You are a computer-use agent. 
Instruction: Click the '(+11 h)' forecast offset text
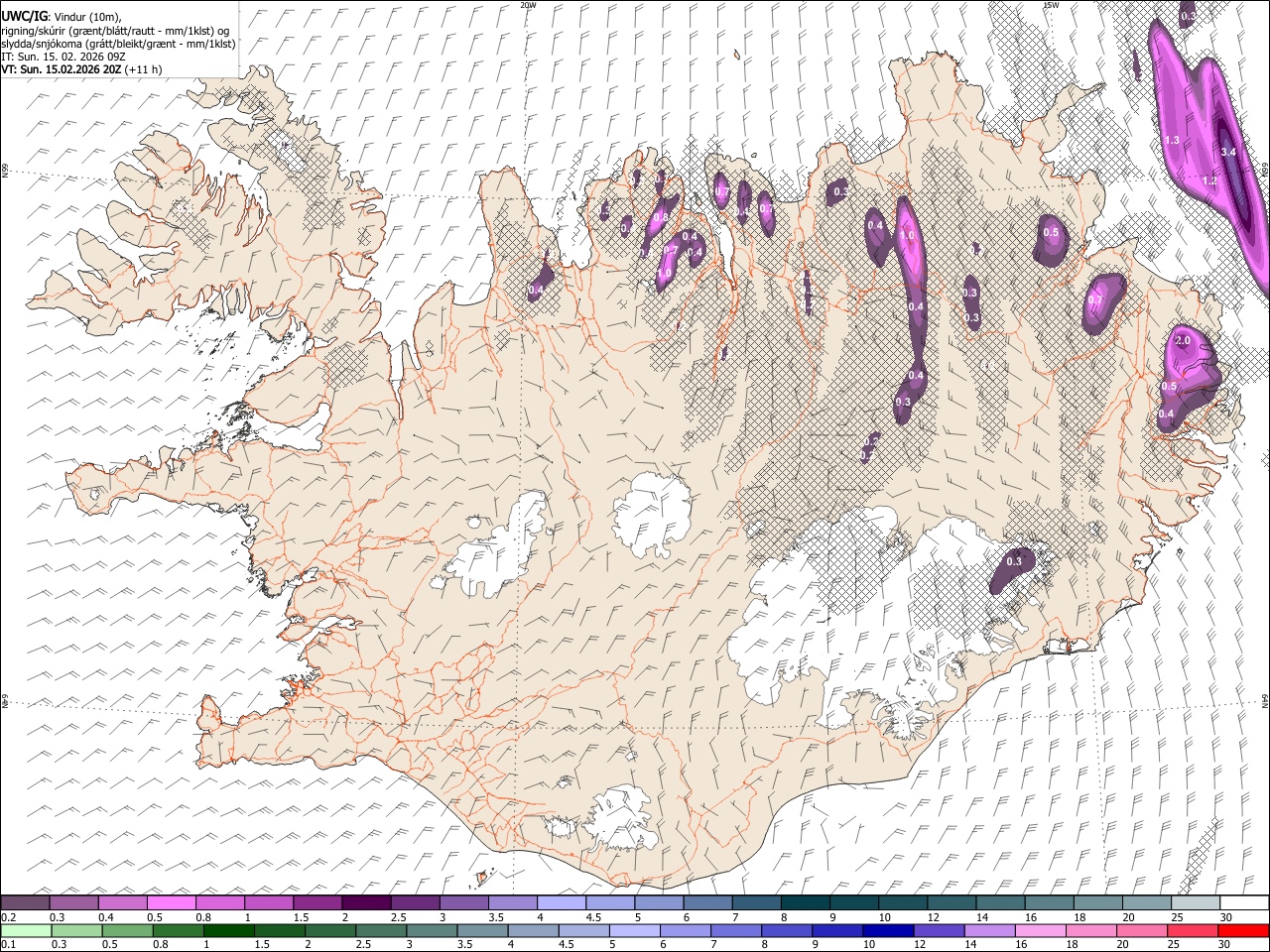tap(143, 69)
